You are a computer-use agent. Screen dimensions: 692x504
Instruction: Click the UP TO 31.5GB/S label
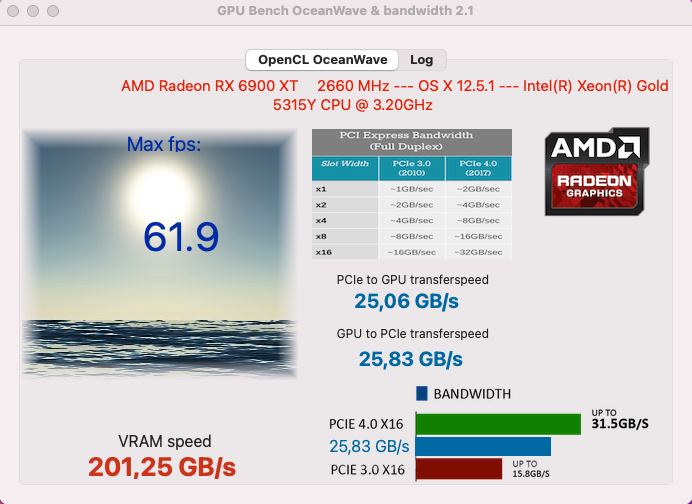click(x=620, y=419)
